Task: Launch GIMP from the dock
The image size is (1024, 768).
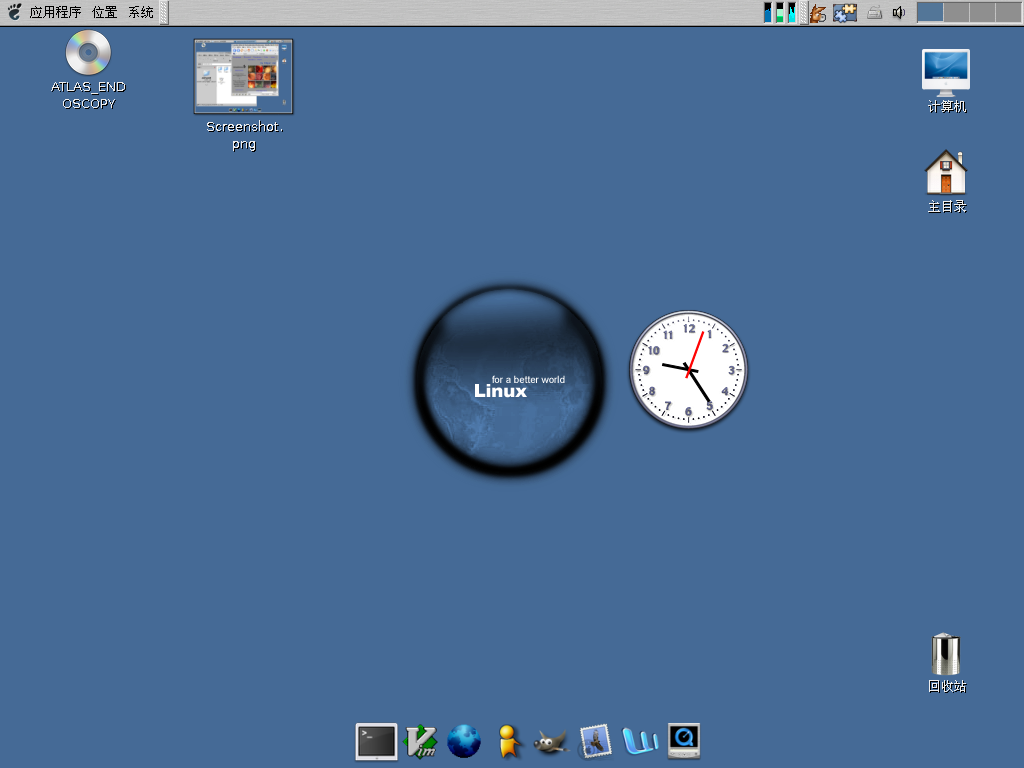Action: pos(551,743)
